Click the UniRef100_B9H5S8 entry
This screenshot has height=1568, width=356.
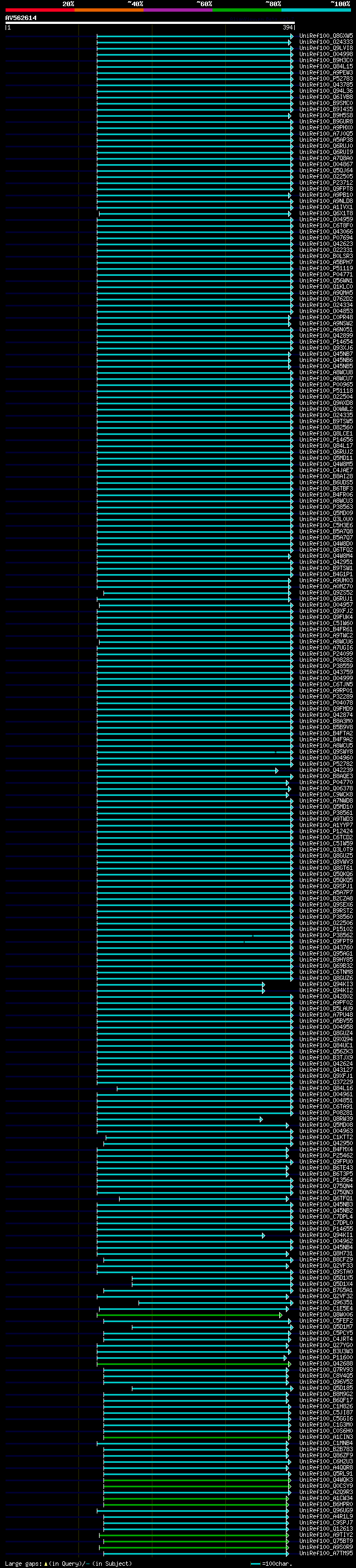[325, 116]
